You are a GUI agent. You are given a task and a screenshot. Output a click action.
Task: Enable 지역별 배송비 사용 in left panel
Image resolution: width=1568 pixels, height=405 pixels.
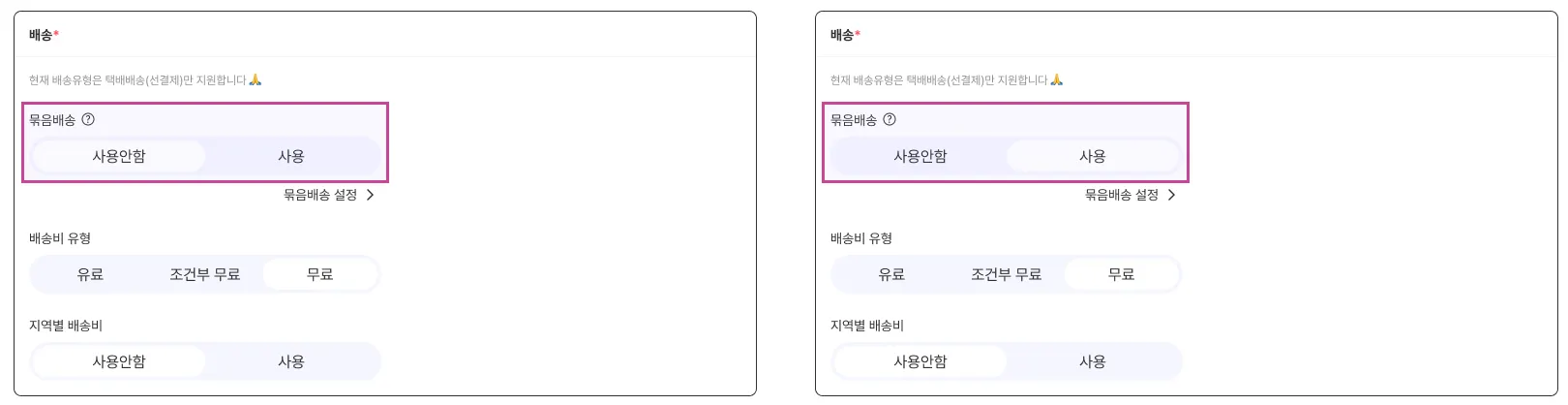click(291, 361)
